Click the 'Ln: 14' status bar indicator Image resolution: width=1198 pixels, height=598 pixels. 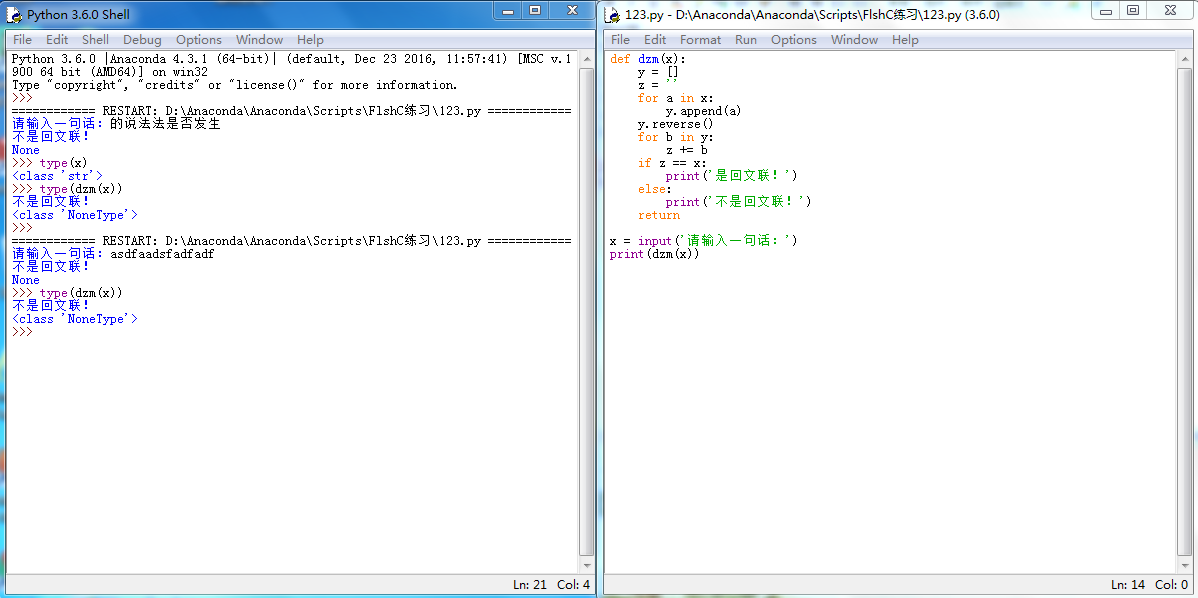[1127, 585]
